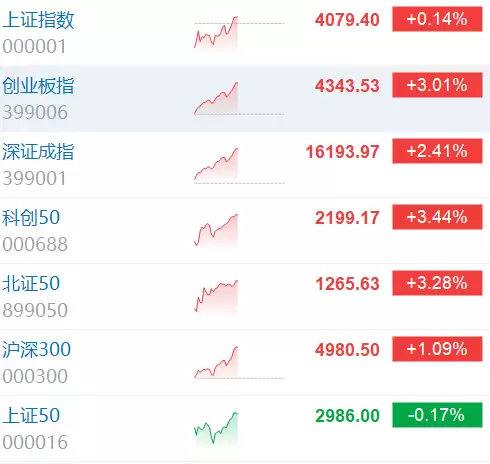This screenshot has height=464, width=490.
Task: Select the 科创50 index name
Action: point(31,218)
